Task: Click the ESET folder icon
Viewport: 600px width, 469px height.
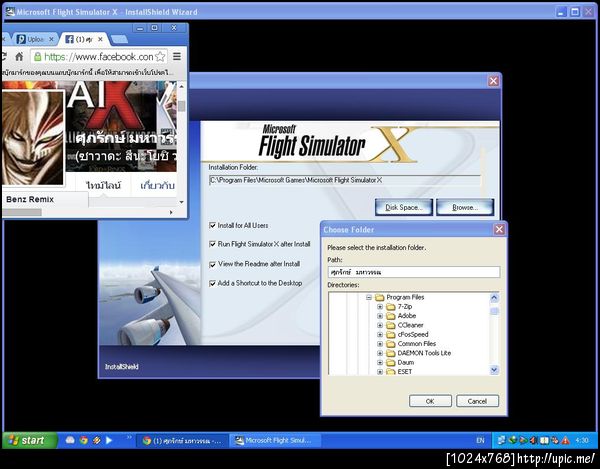Action: (390, 371)
